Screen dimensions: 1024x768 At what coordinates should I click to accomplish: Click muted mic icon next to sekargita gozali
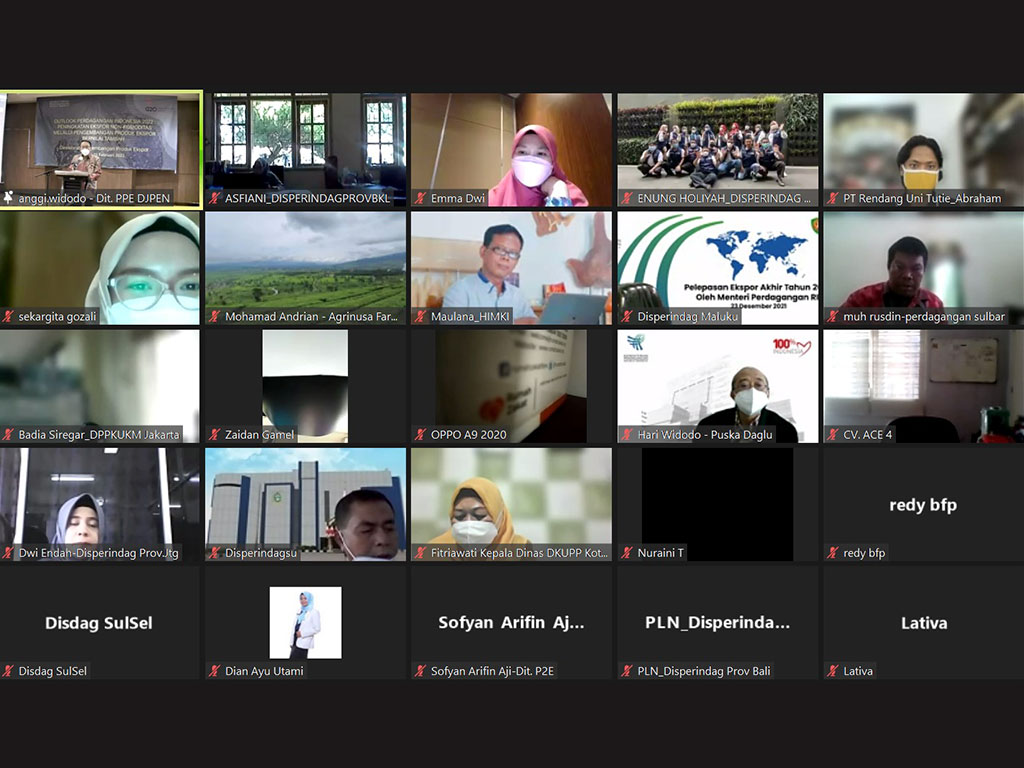pyautogui.click(x=9, y=317)
